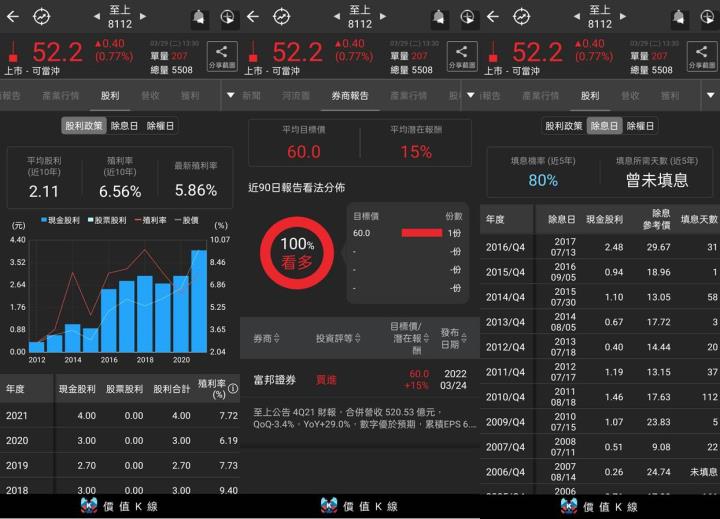The image size is (720, 519).
Task: Tap the trend tracking circle icon on dividend policy screen
Action: click(x=42, y=17)
